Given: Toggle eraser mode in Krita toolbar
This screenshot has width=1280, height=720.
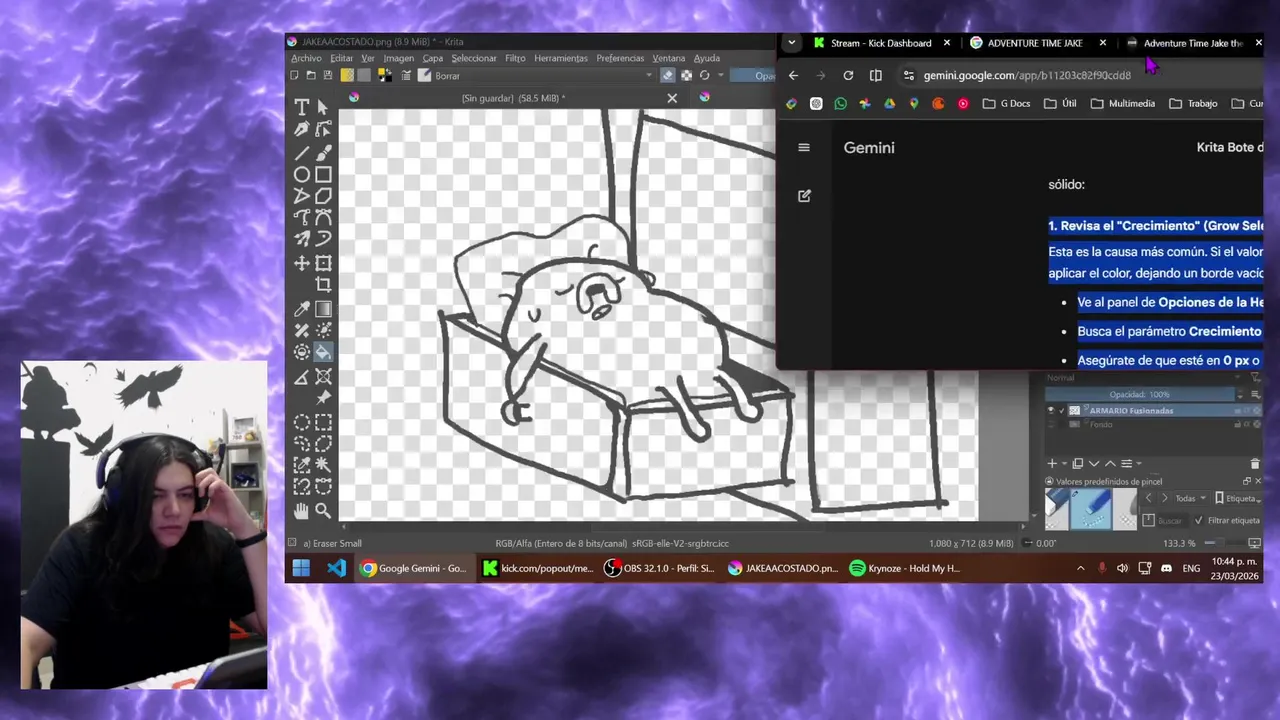Looking at the screenshot, I should click(668, 75).
